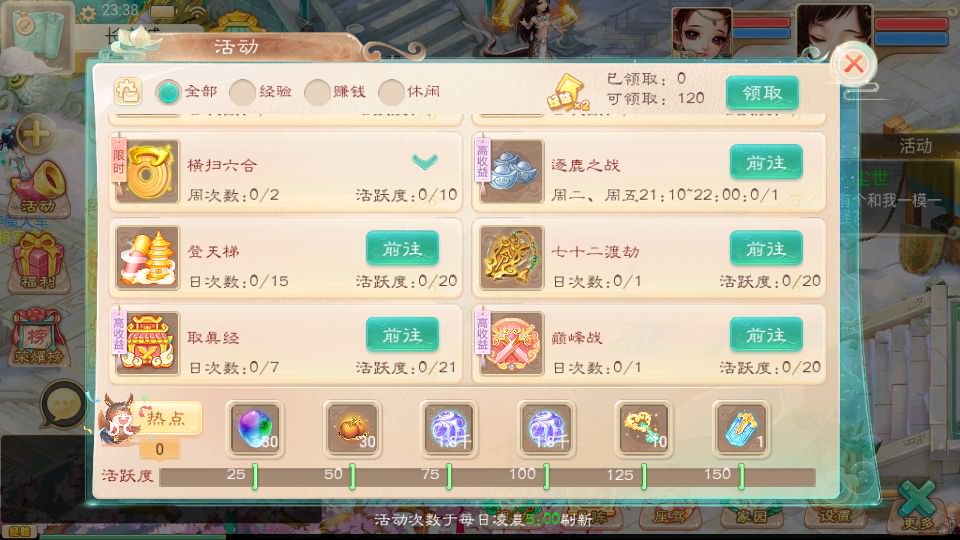Click 前往 for 七十二渡劫

766,249
